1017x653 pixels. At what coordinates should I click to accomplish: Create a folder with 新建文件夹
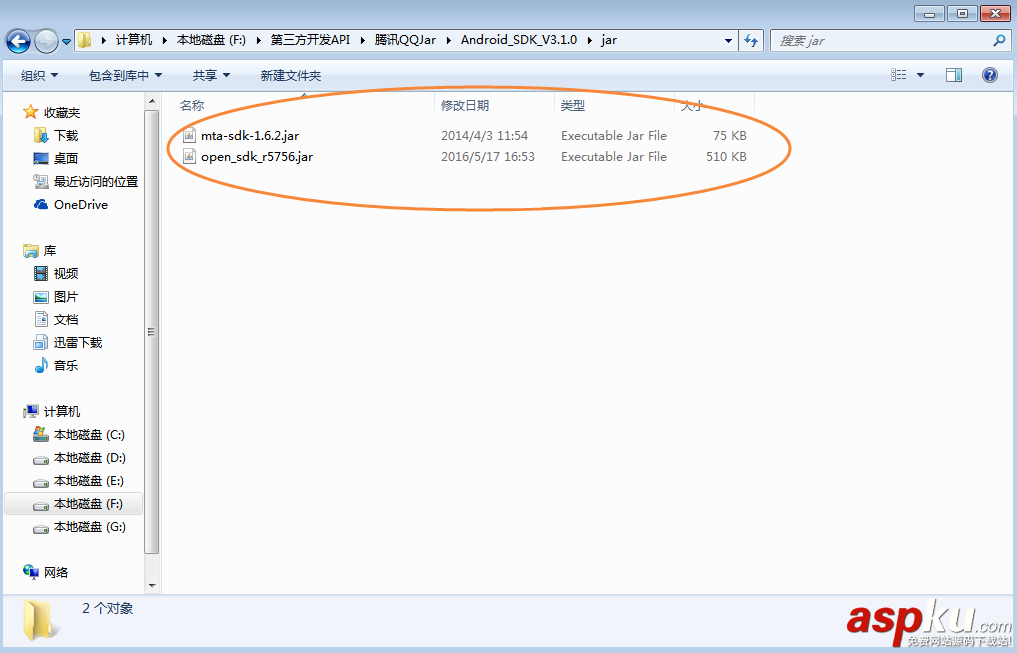click(291, 76)
